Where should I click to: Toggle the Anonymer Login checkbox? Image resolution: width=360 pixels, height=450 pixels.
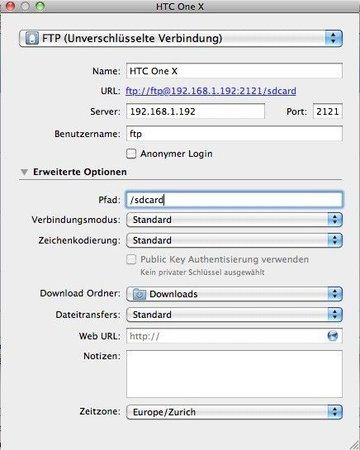click(131, 154)
